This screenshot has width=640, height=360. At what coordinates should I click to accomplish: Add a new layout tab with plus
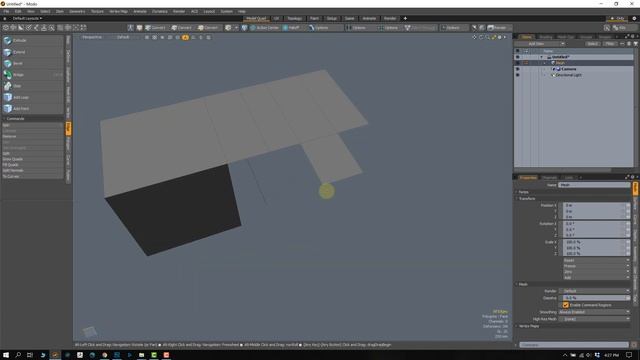pyautogui.click(x=405, y=18)
